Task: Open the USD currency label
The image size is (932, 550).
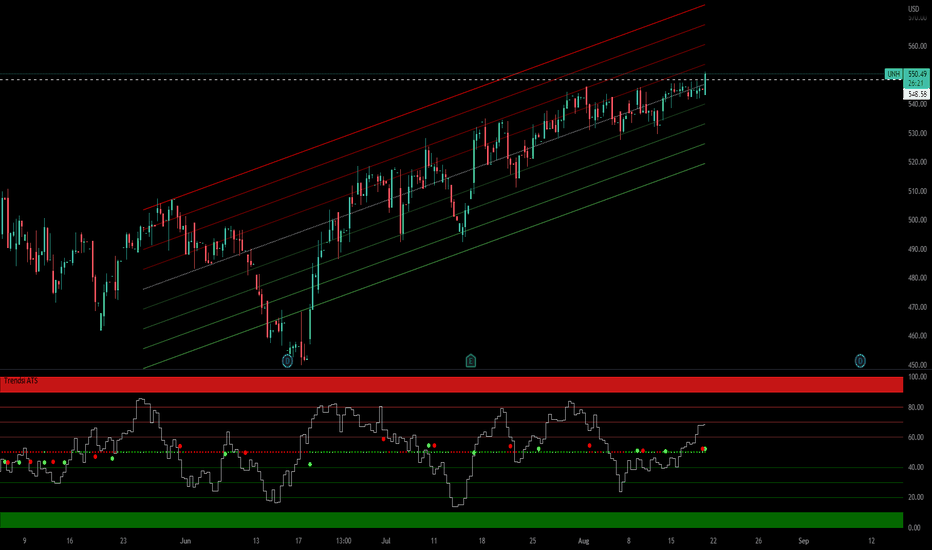Action: (914, 9)
